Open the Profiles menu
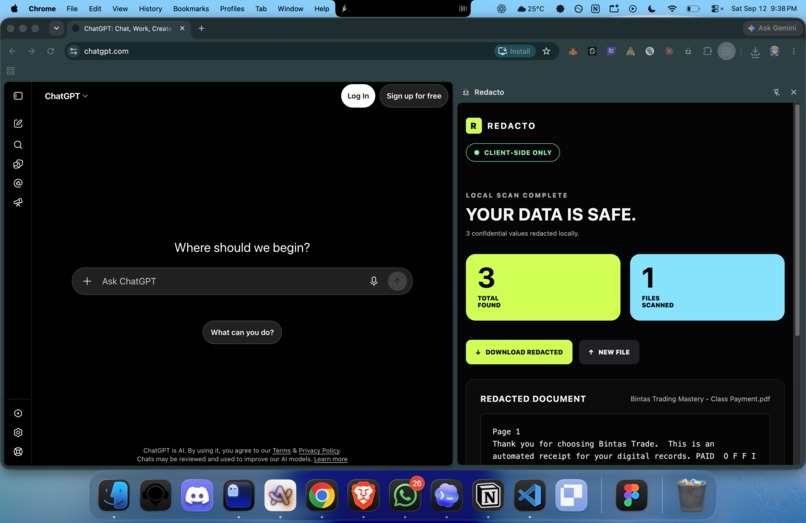The height and width of the screenshot is (523, 806). point(232,8)
